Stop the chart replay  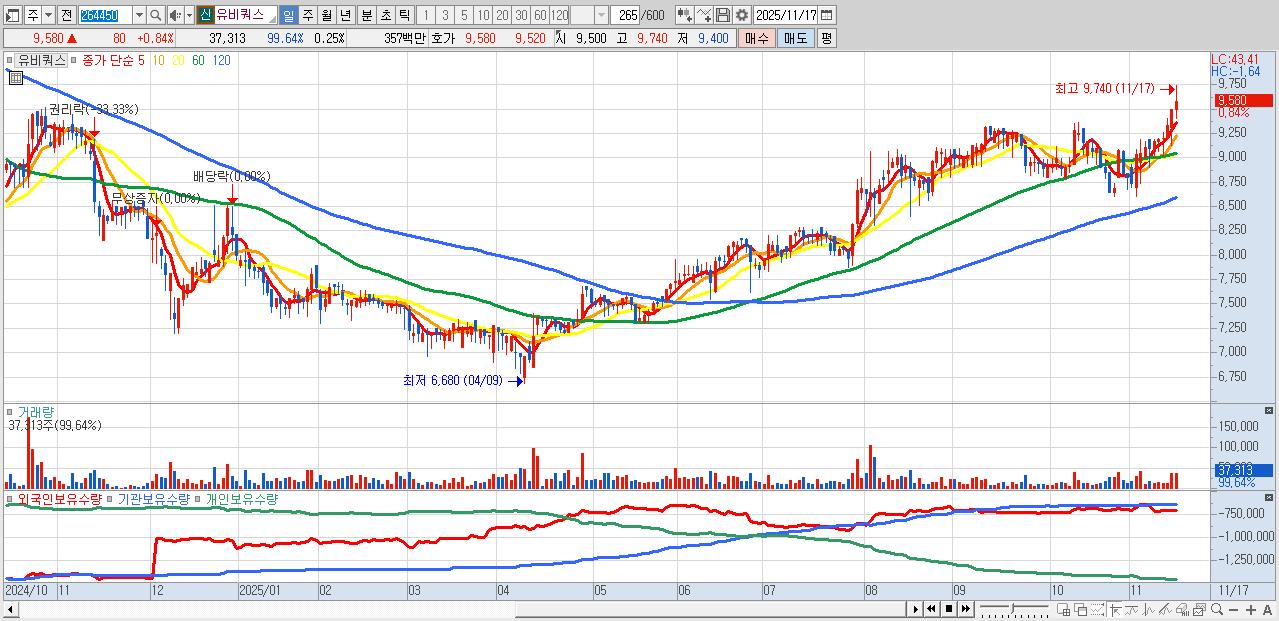tap(949, 608)
